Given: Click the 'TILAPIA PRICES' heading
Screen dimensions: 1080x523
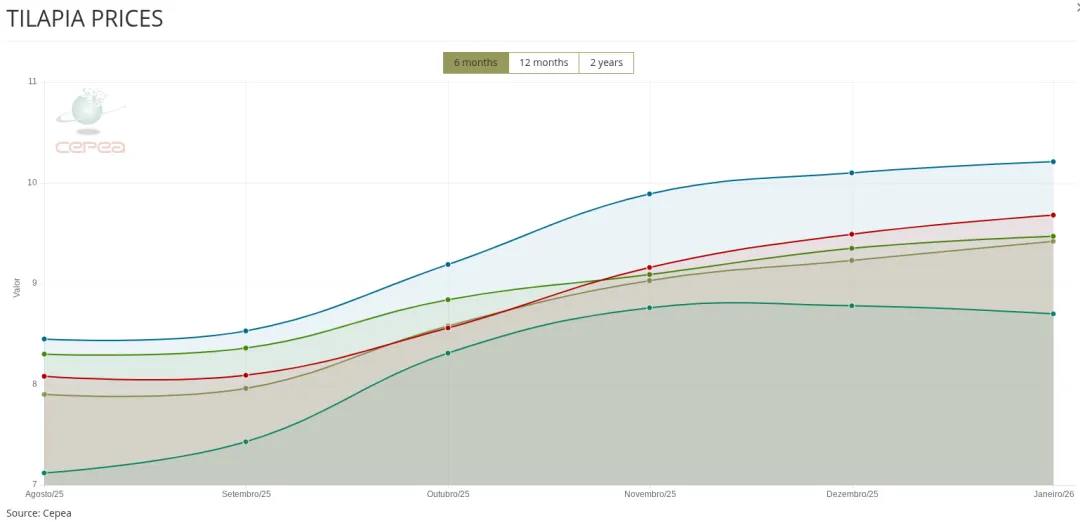Looking at the screenshot, I should pos(85,19).
